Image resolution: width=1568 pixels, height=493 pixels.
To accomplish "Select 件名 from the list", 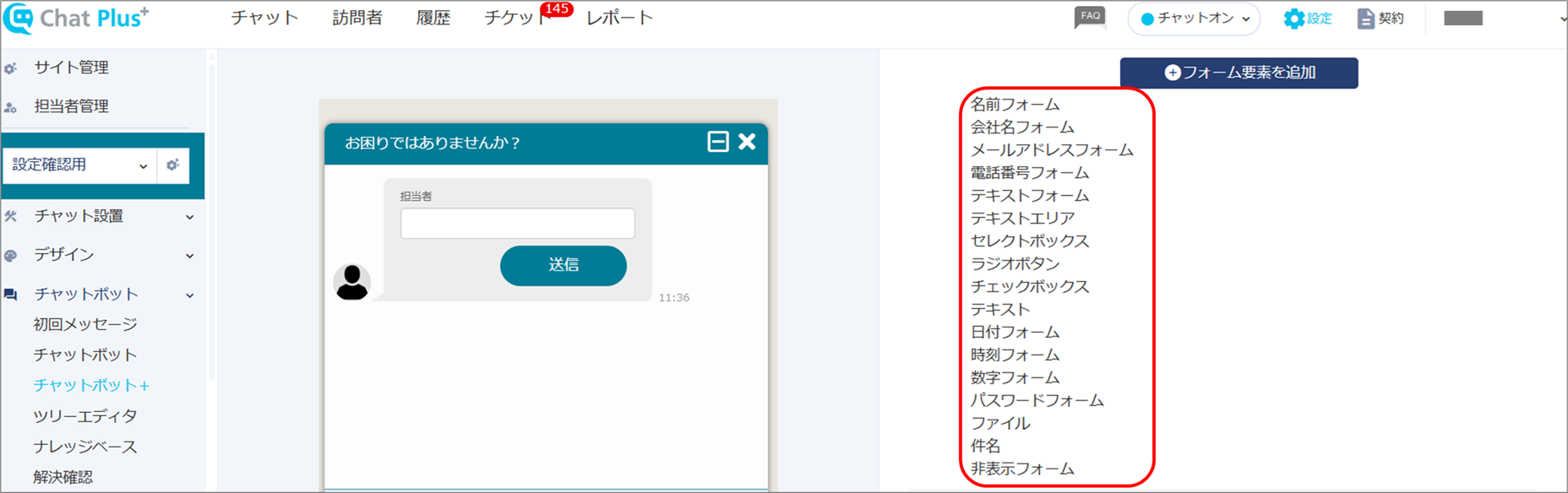I will [985, 447].
